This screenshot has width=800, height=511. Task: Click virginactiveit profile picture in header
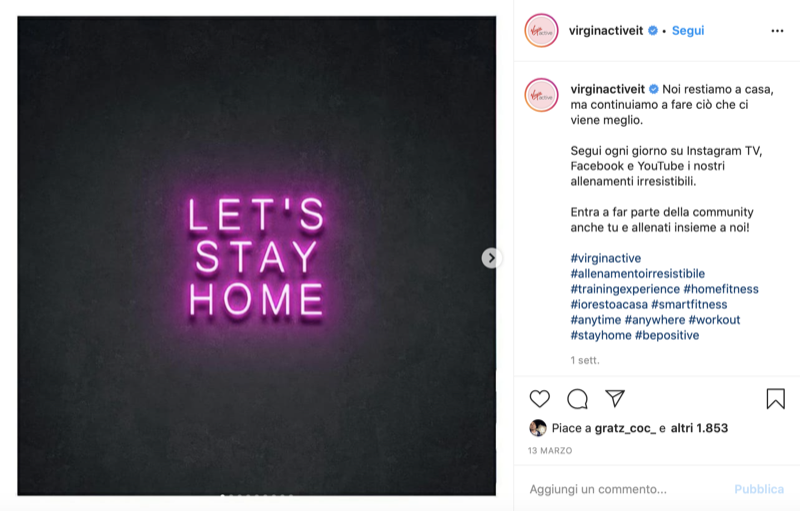tap(541, 31)
